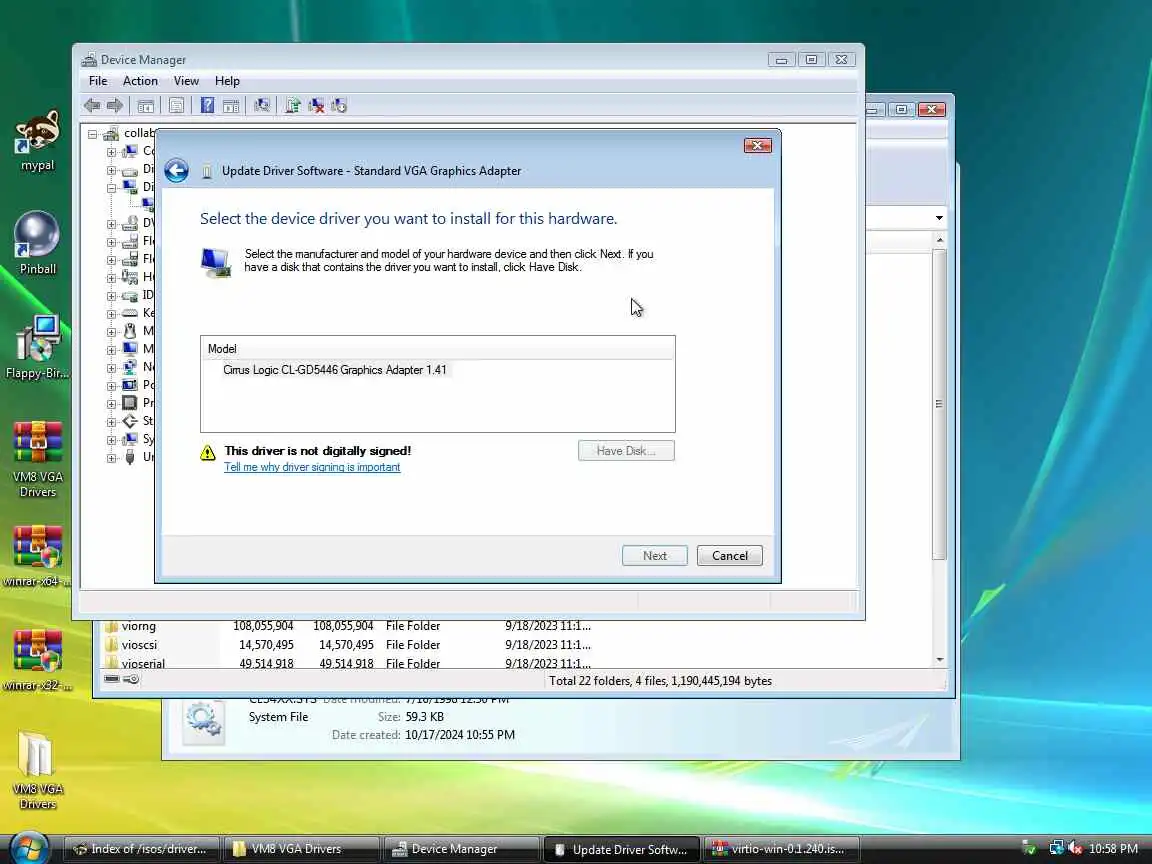Expand the Network adapters node

[112, 367]
